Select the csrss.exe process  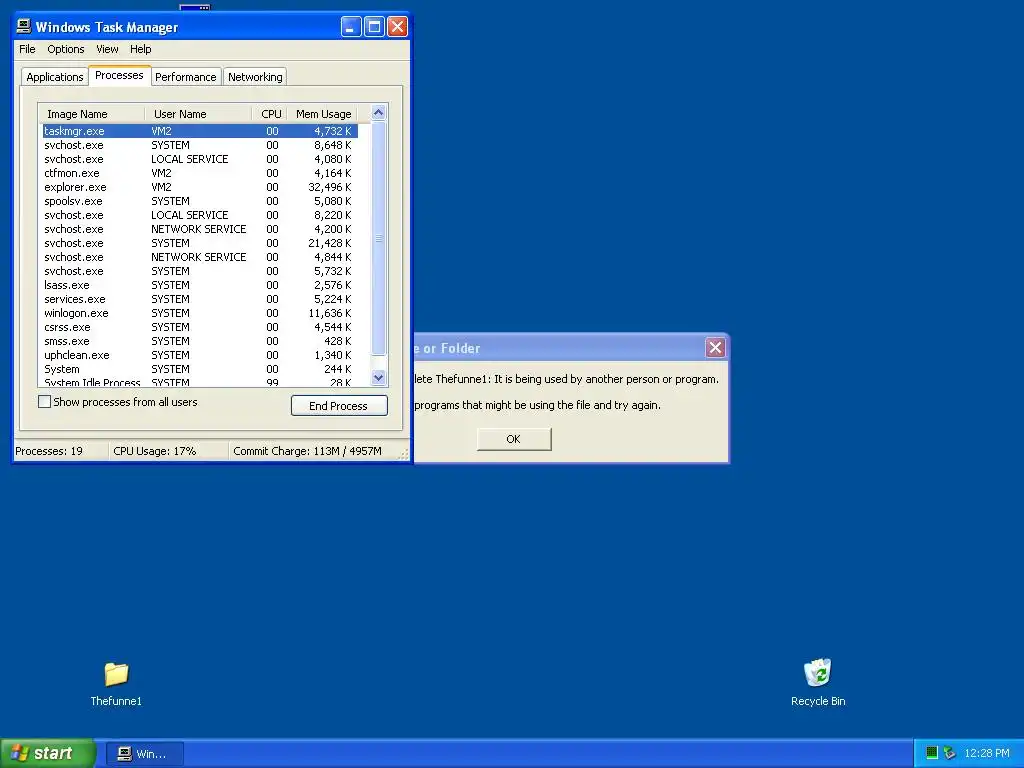point(200,327)
